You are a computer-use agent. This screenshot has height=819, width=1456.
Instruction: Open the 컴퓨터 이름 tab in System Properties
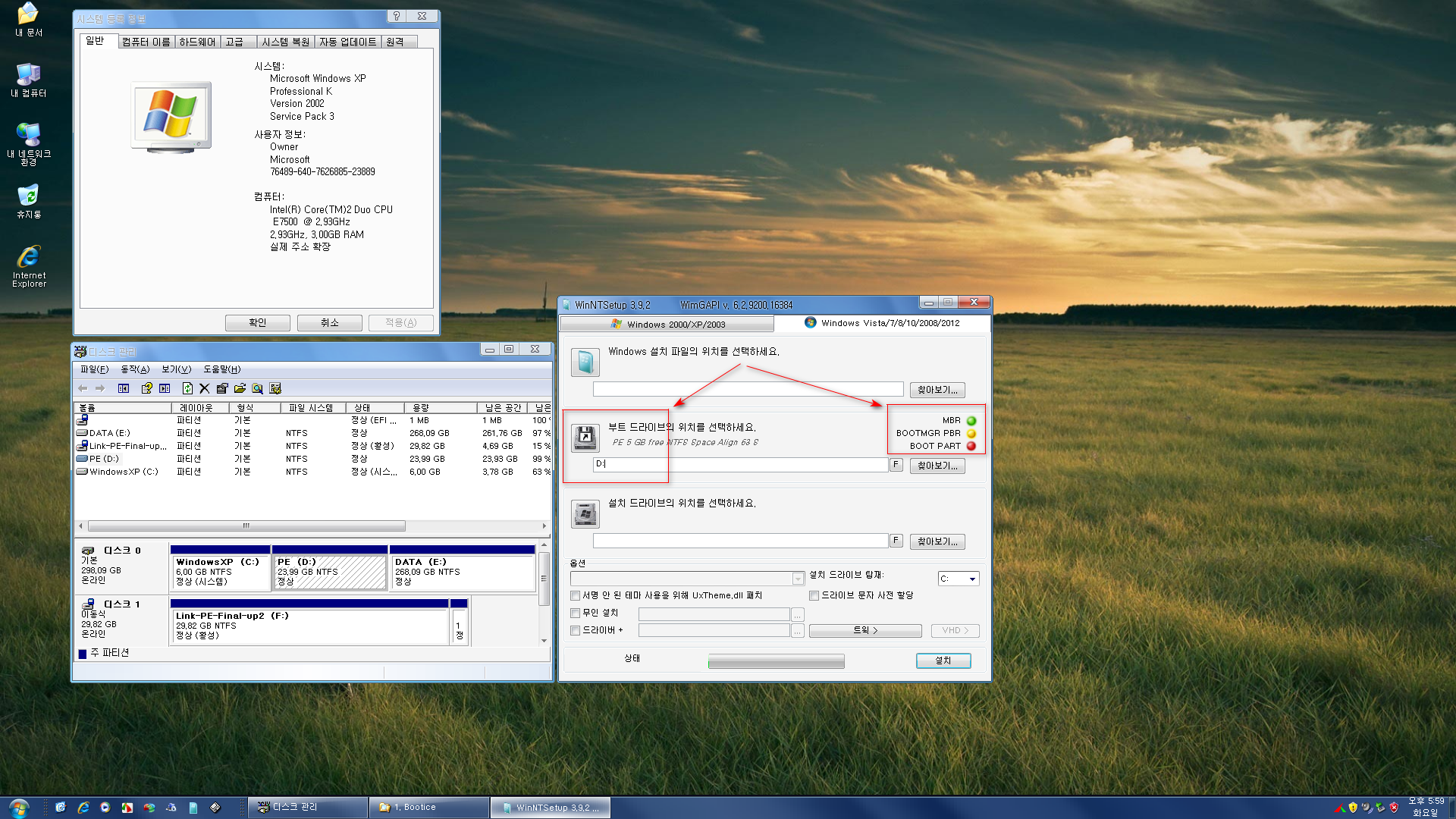tap(146, 42)
